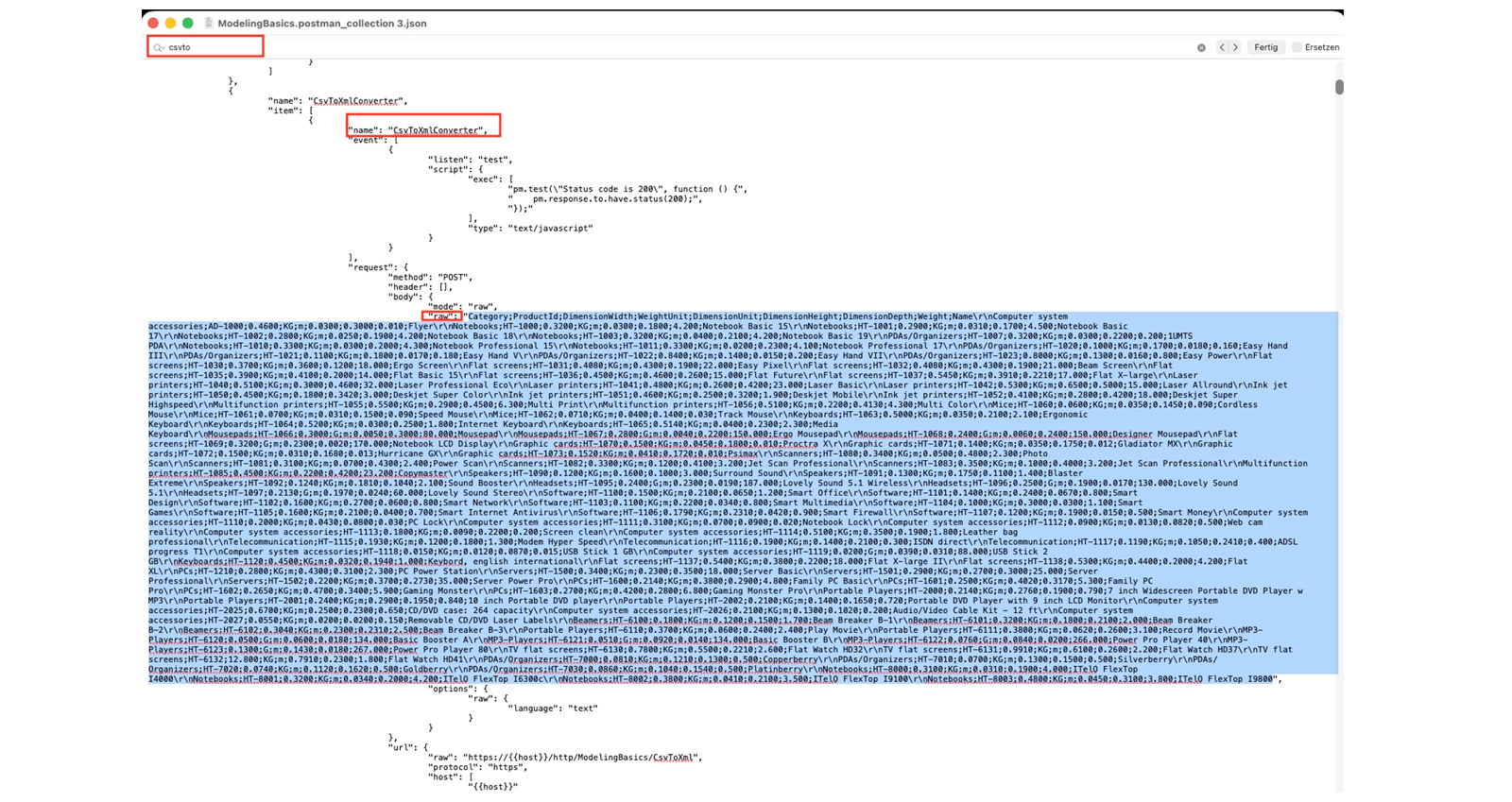Click the boxed "raw": key before Category

441,316
